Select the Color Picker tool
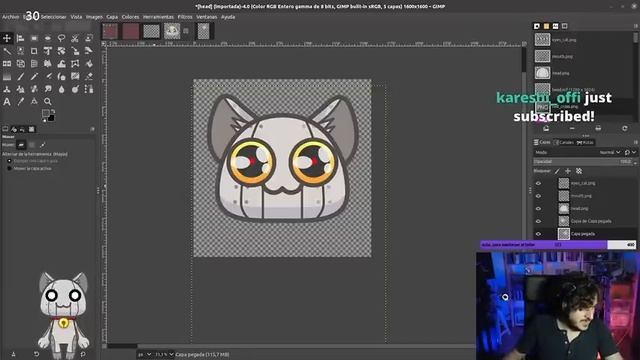640x360 pixels. tap(20, 102)
